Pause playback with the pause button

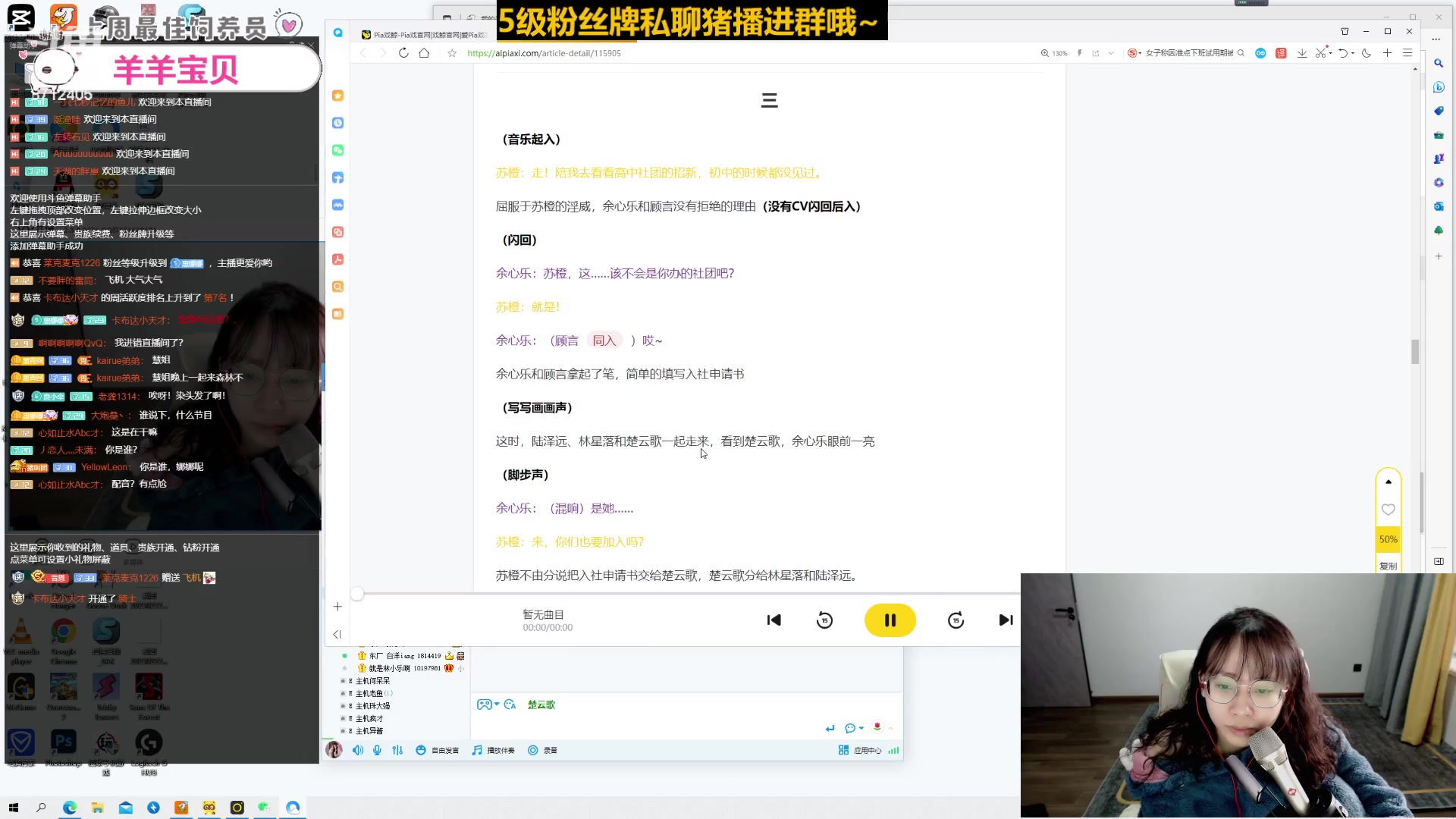point(890,620)
